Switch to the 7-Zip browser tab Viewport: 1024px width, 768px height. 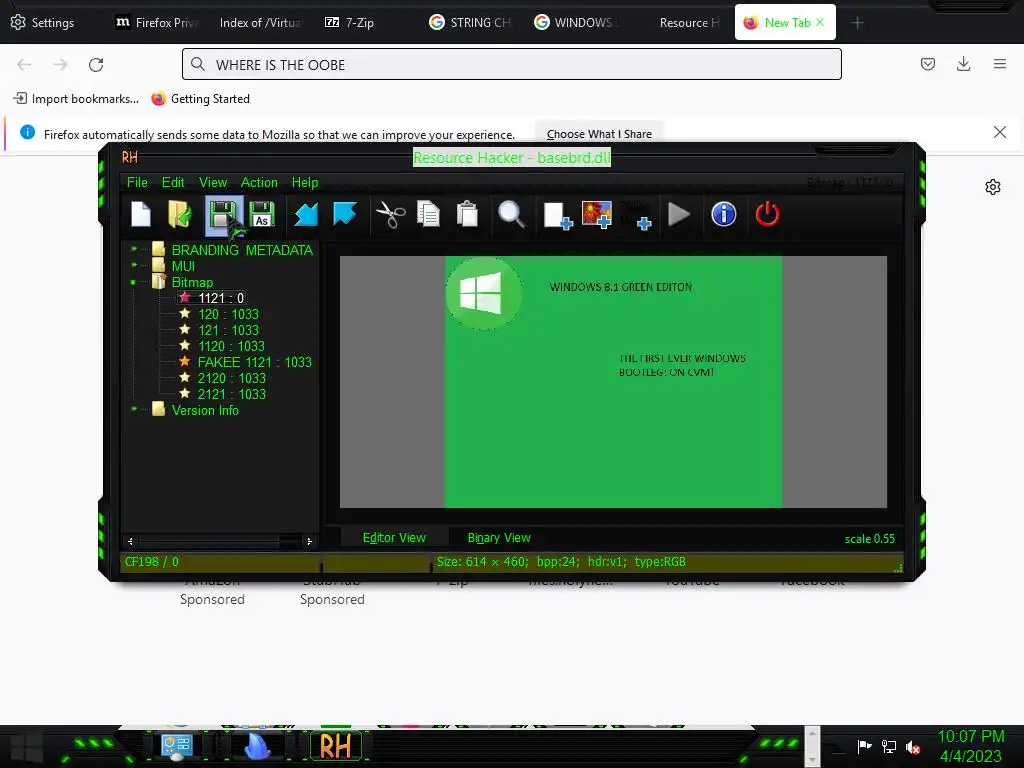[349, 22]
